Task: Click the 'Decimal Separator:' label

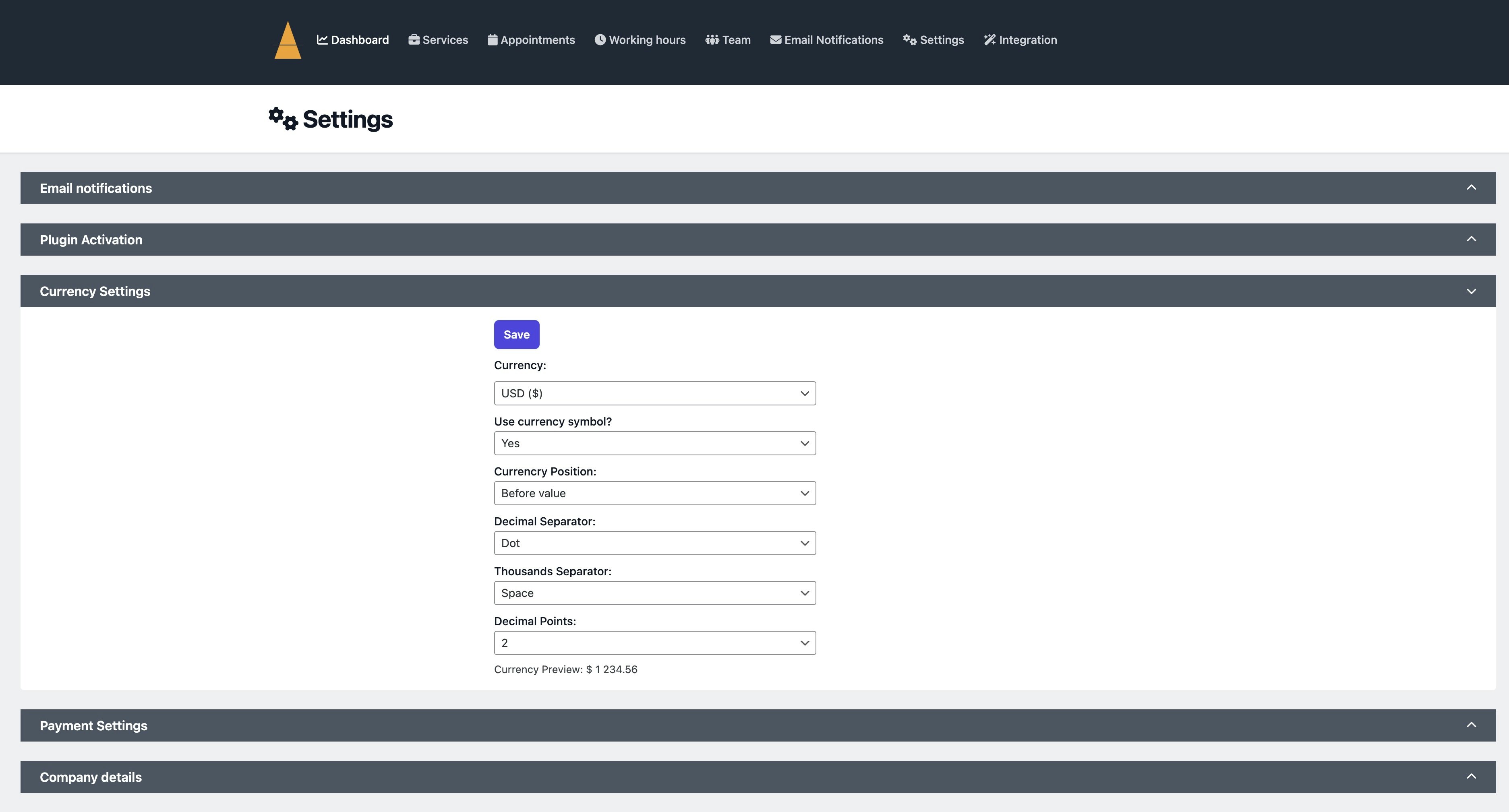Action: (544, 521)
